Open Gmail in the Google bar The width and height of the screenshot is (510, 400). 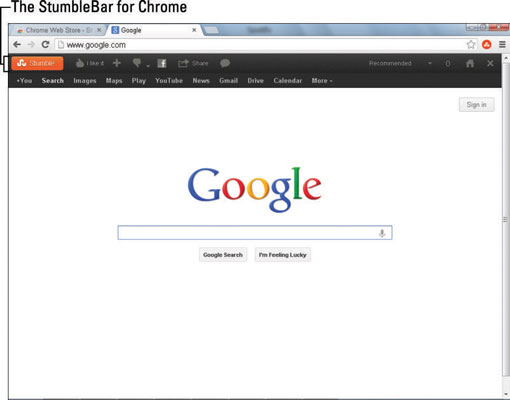[229, 81]
